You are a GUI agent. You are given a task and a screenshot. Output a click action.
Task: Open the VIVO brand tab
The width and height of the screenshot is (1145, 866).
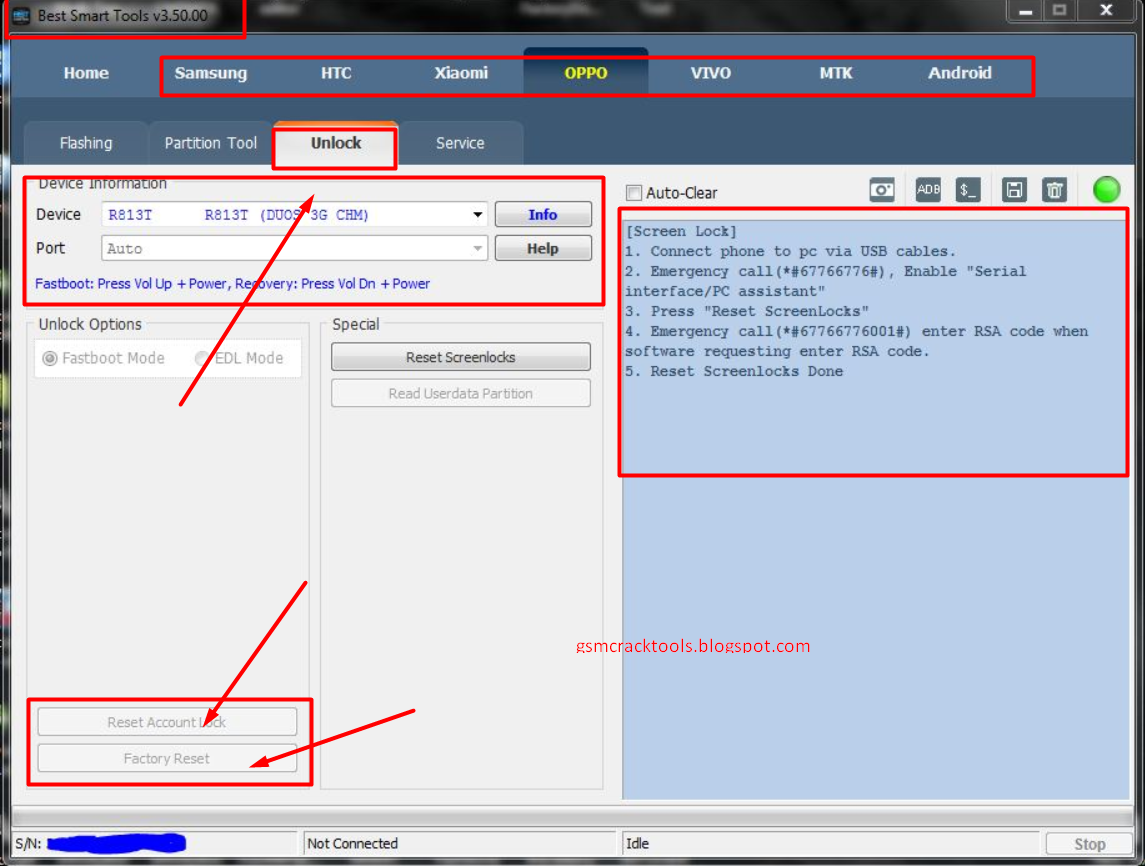tap(711, 73)
